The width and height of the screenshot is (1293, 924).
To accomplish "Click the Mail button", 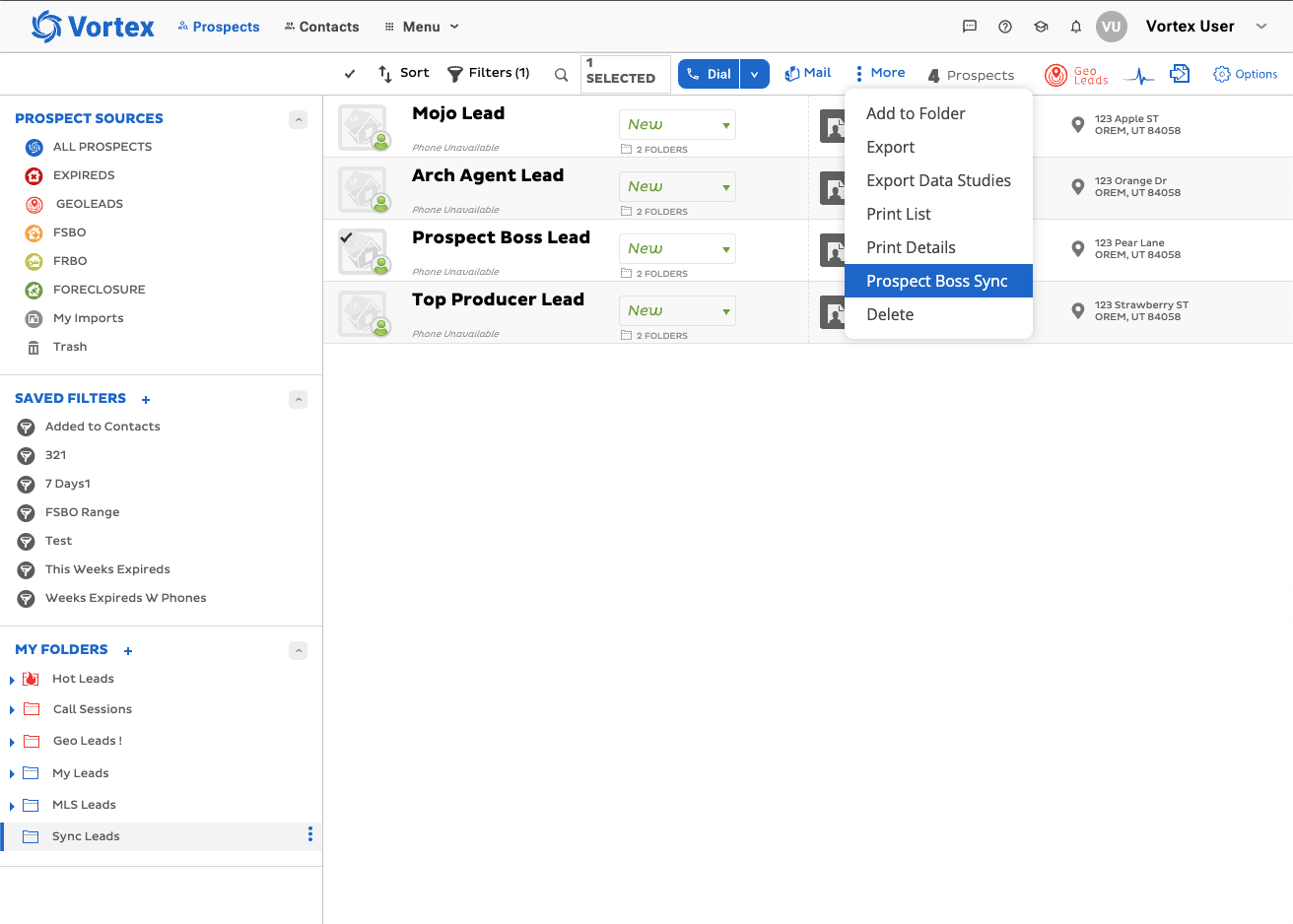I will point(808,73).
